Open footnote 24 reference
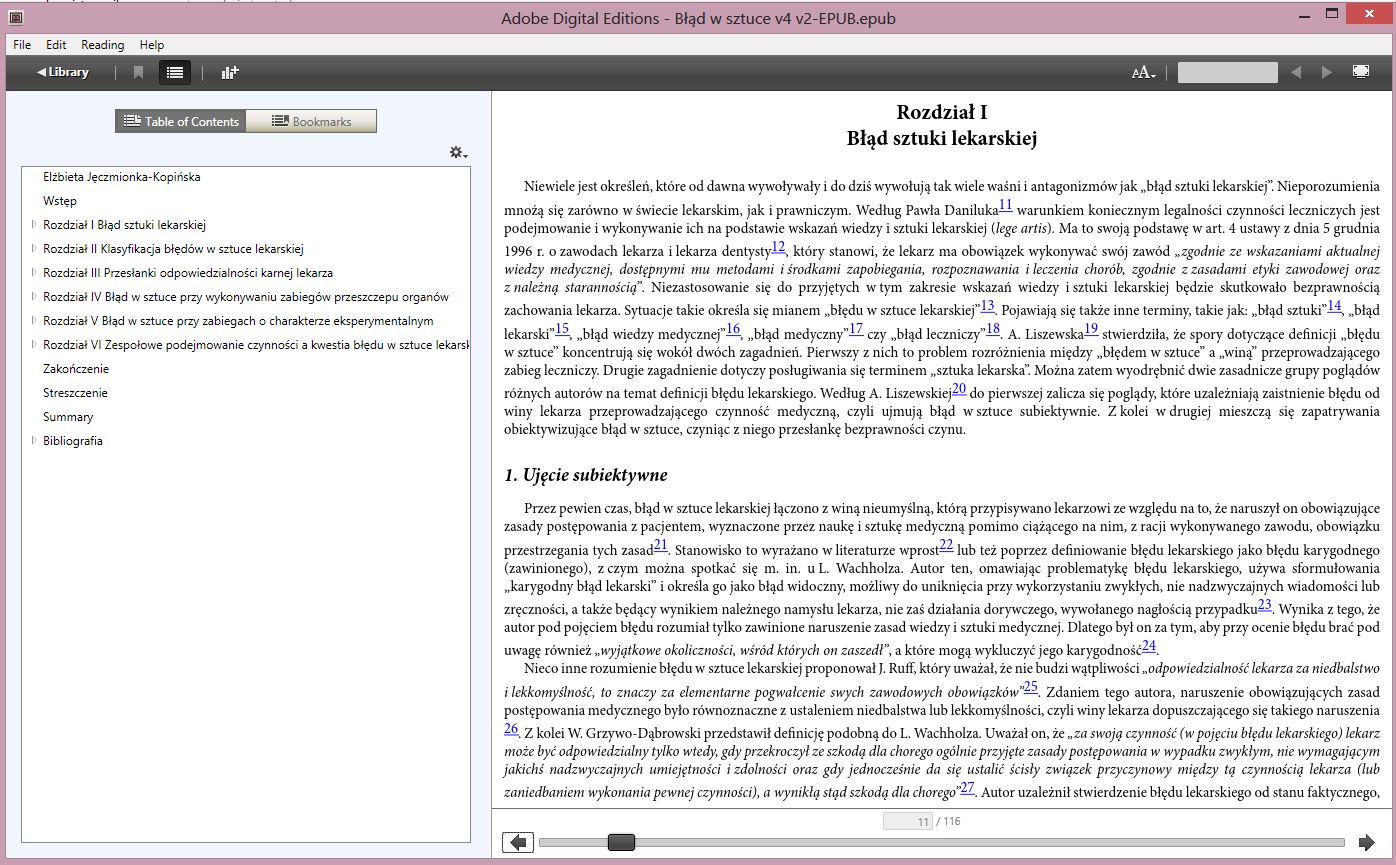The width and height of the screenshot is (1396, 865). pos(1149,645)
